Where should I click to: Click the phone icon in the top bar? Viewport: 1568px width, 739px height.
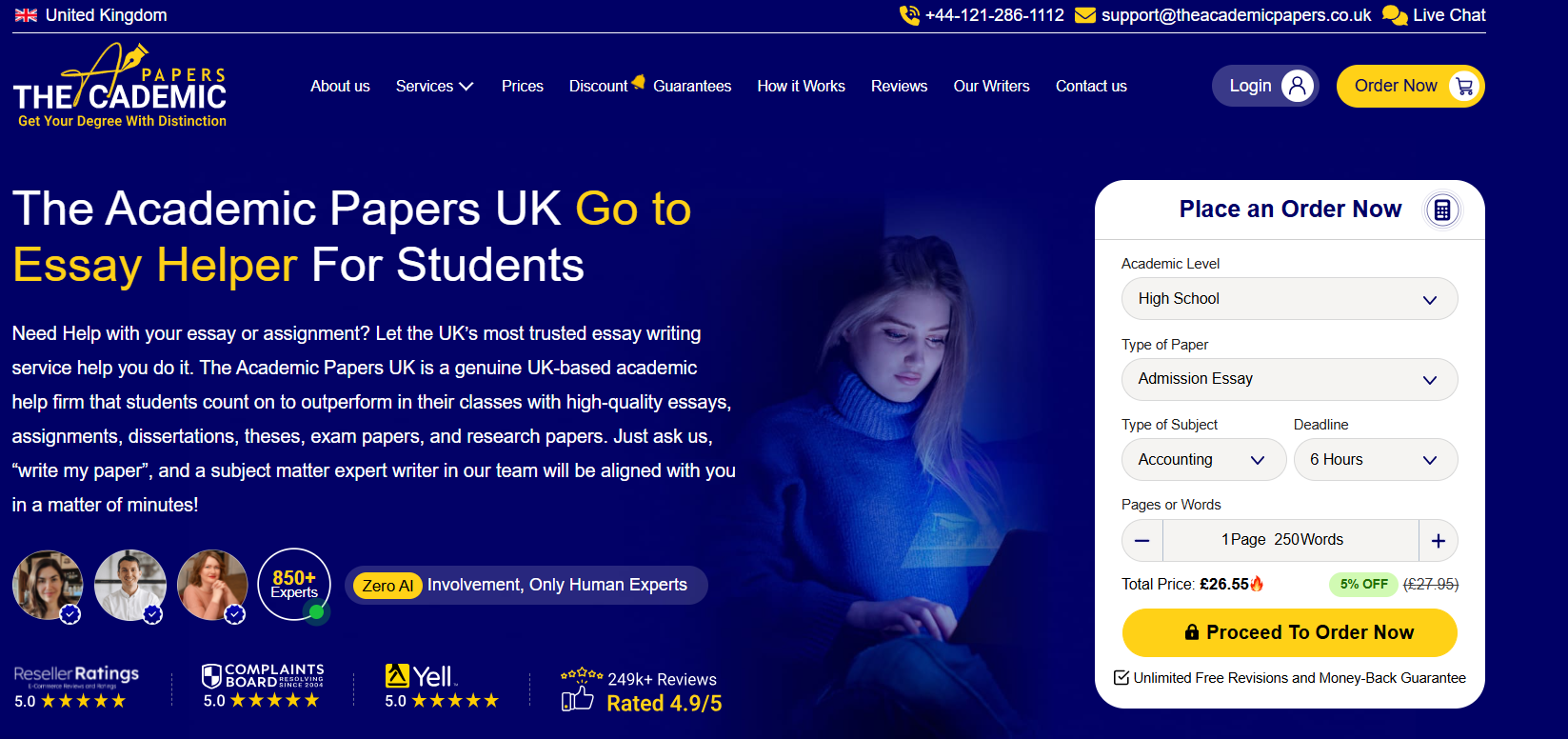909,15
